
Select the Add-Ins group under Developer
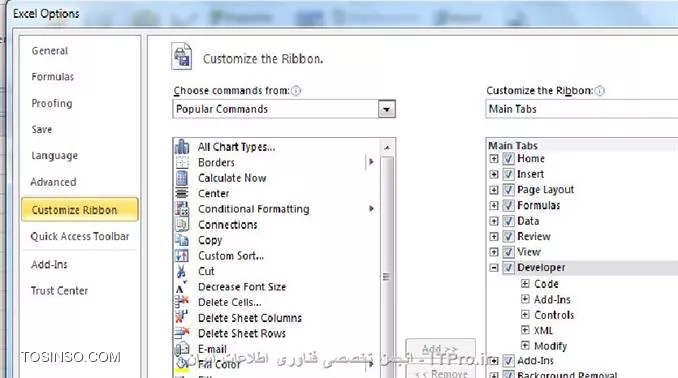(x=552, y=299)
